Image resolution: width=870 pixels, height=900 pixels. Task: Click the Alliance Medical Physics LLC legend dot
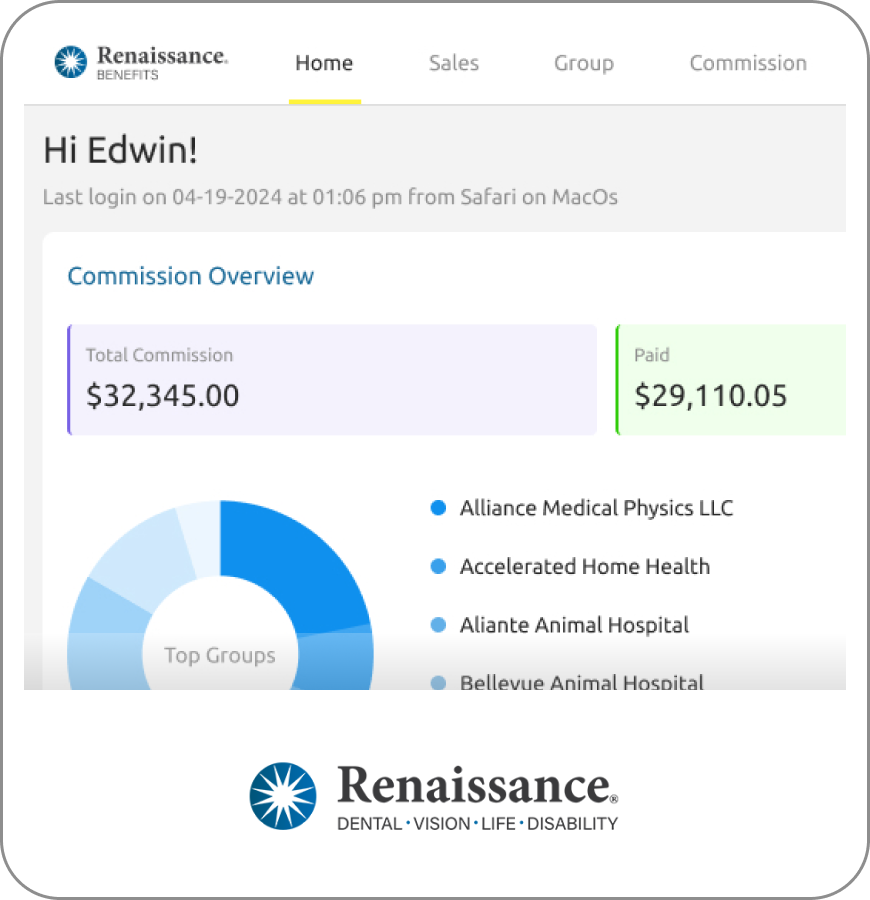click(438, 508)
